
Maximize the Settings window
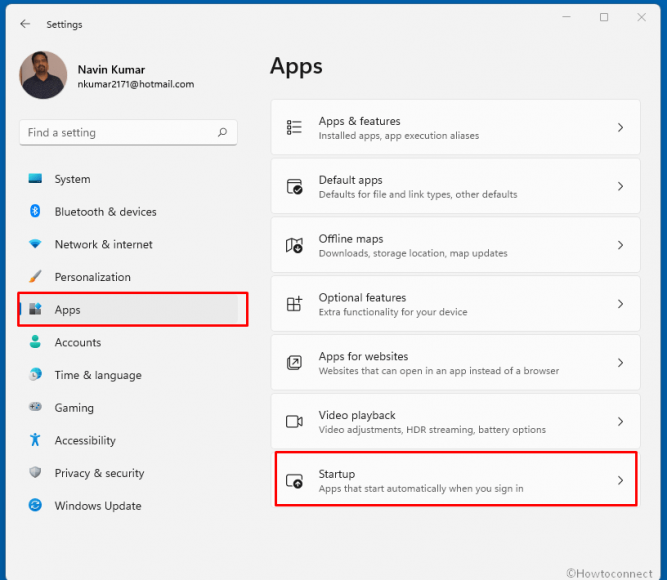(x=604, y=17)
